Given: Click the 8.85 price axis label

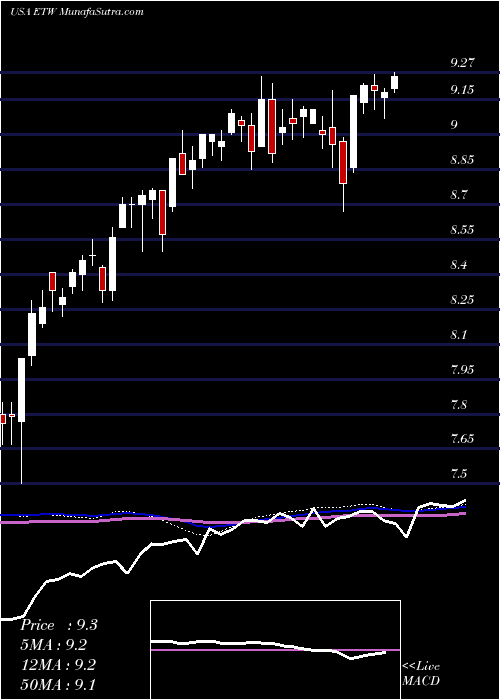Looking at the screenshot, I should 462,160.
